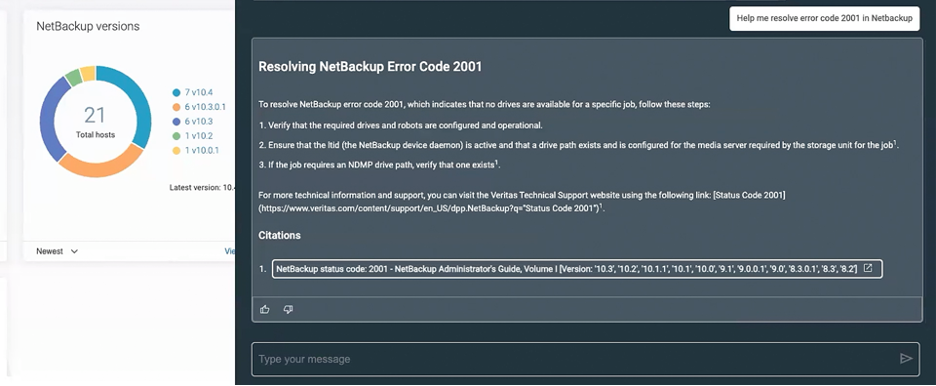Send the message with the arrow icon
The width and height of the screenshot is (936, 386).
(906, 359)
